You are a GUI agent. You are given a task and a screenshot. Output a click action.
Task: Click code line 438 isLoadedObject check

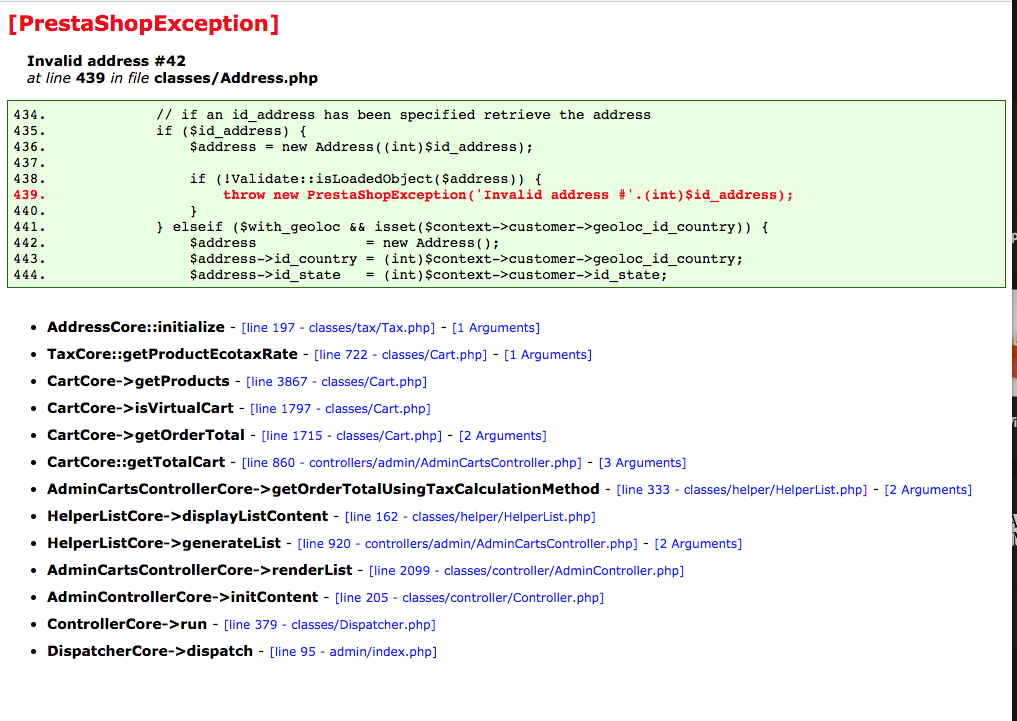(x=366, y=179)
